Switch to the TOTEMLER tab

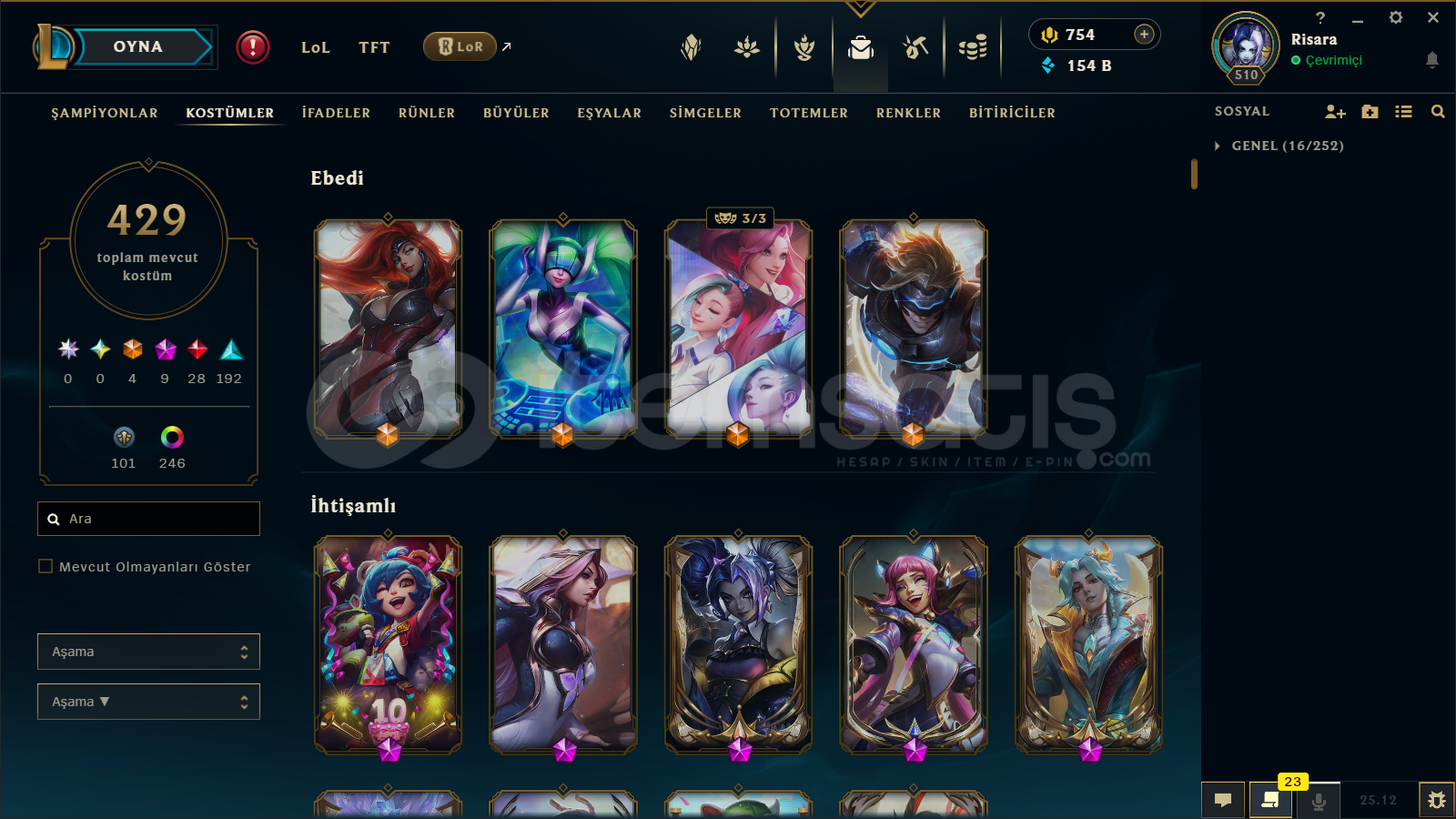tap(809, 113)
